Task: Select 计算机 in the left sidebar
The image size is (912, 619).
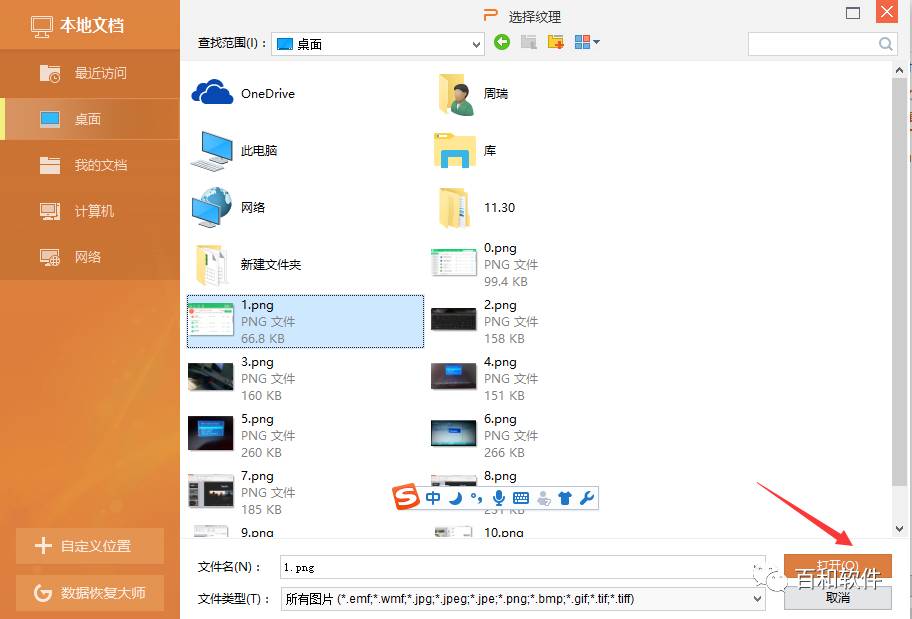Action: (90, 211)
